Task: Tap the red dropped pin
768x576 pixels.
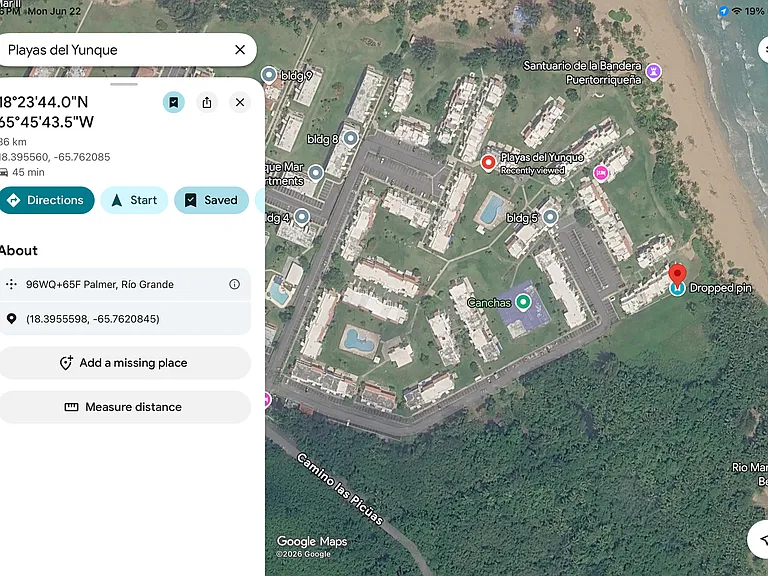Action: click(677, 275)
